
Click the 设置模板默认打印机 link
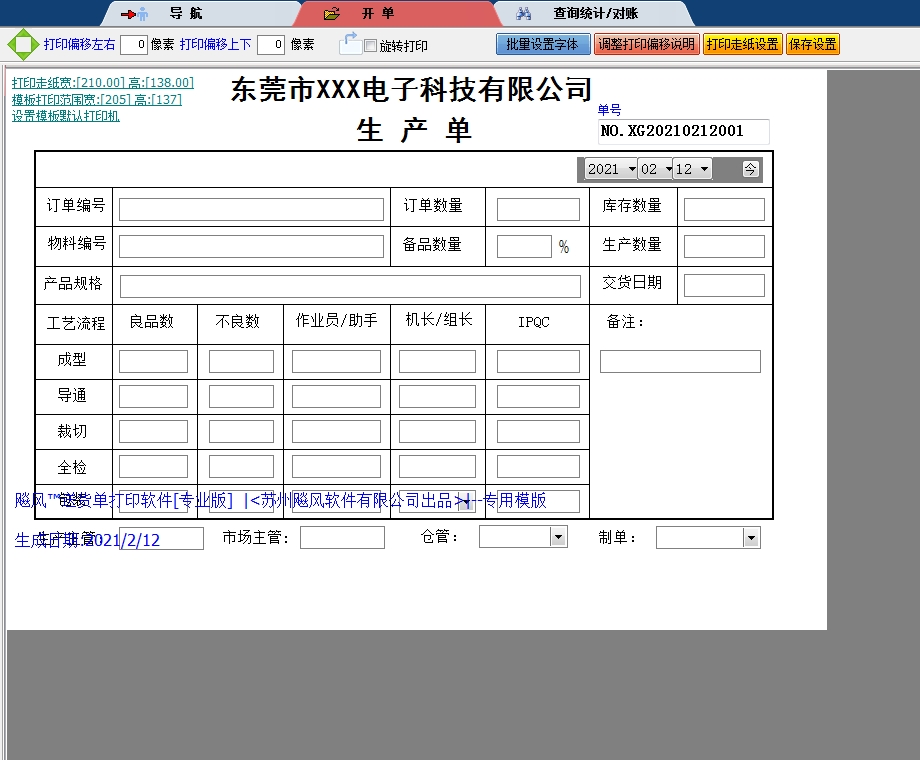coord(66,116)
